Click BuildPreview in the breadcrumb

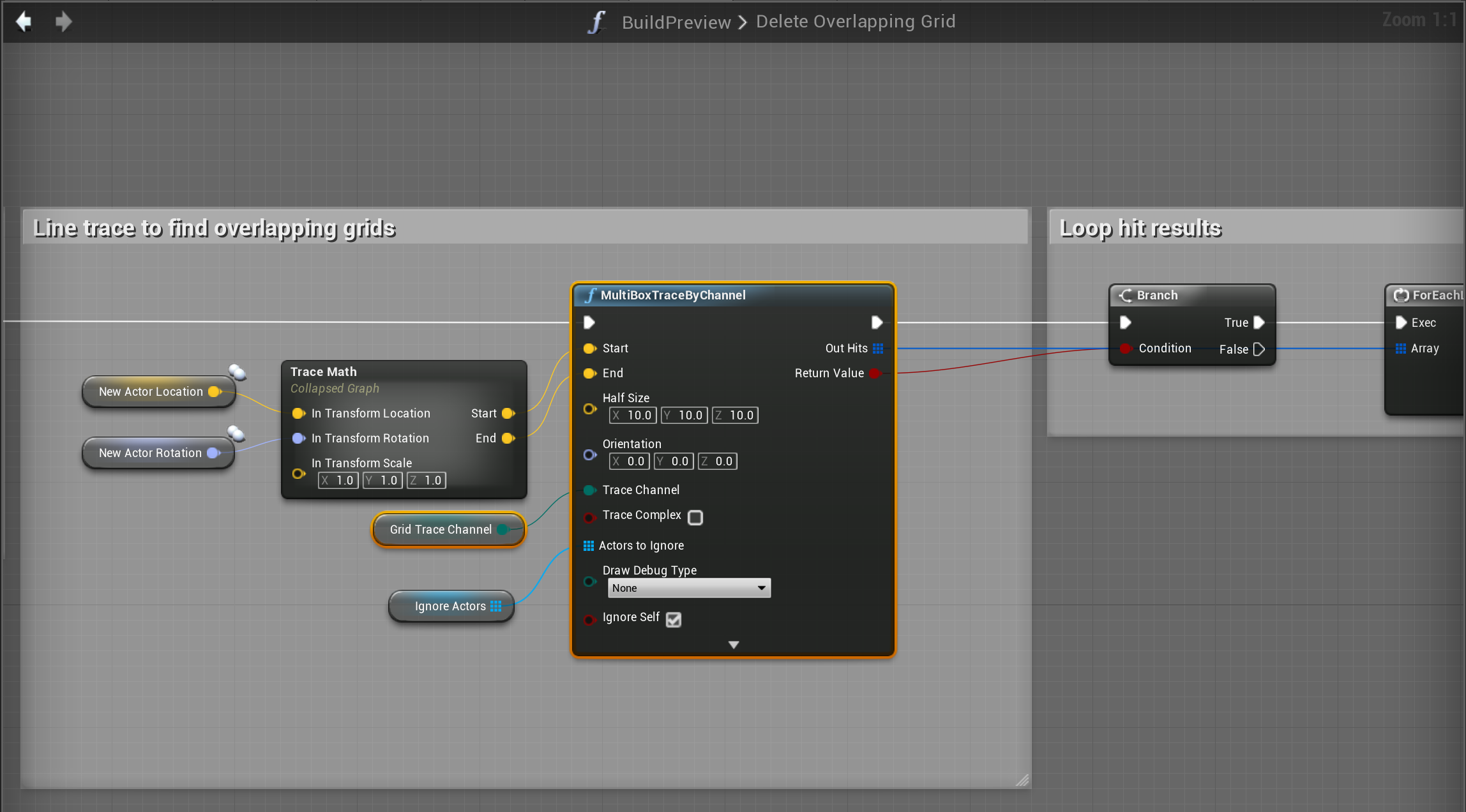tap(676, 22)
